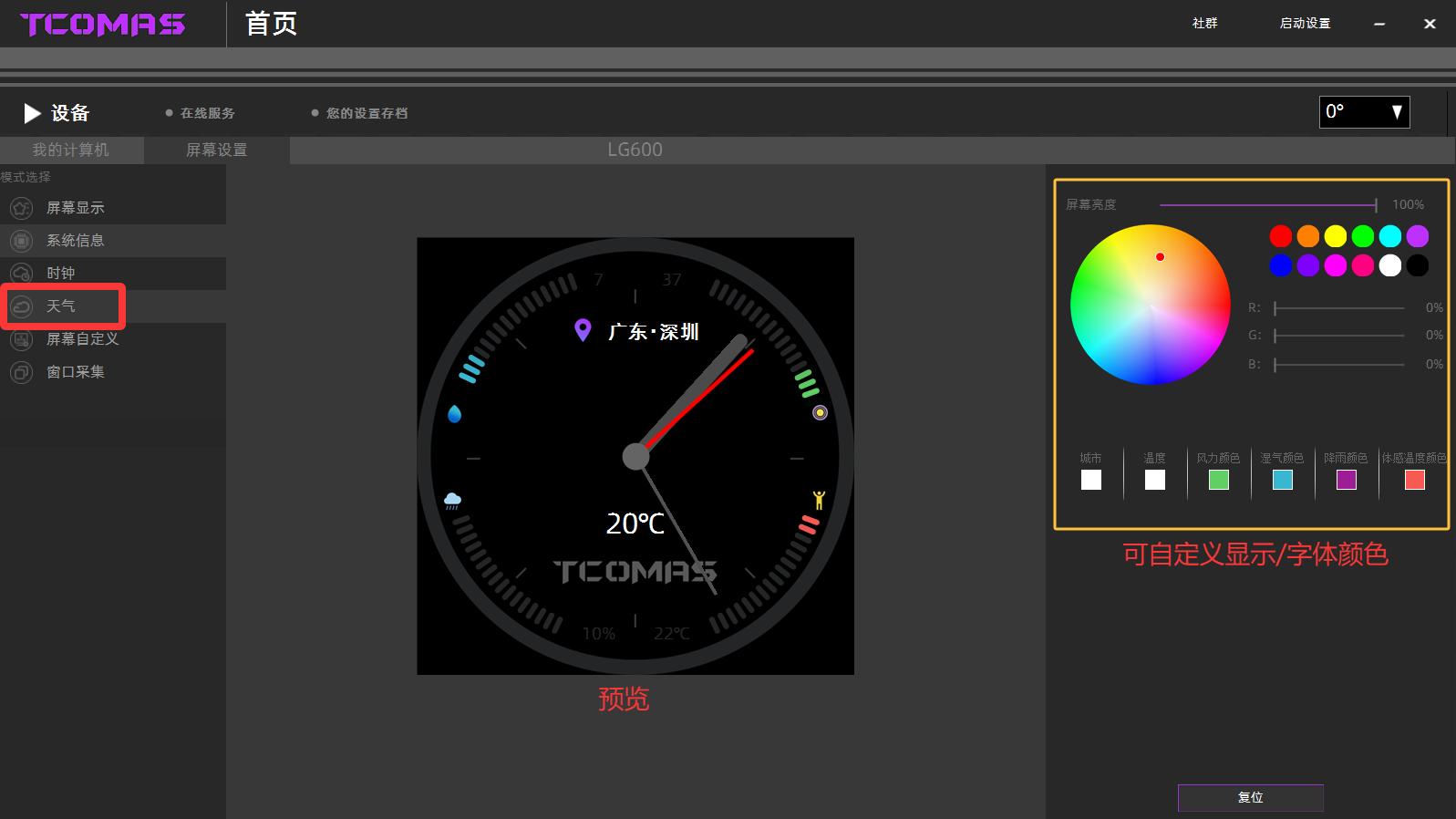The width and height of the screenshot is (1456, 819).
Task: Open the 启动设置 menu
Action: click(x=1305, y=24)
